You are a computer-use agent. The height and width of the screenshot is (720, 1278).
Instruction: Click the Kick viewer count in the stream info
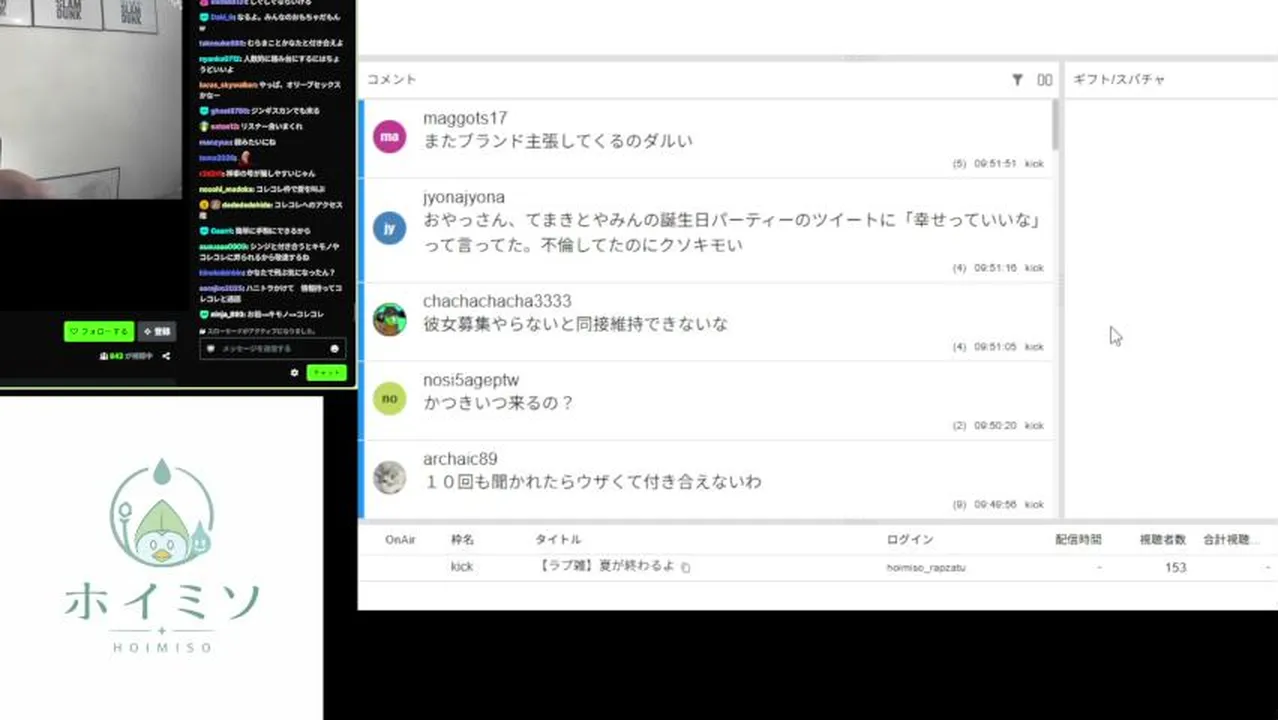pos(126,356)
